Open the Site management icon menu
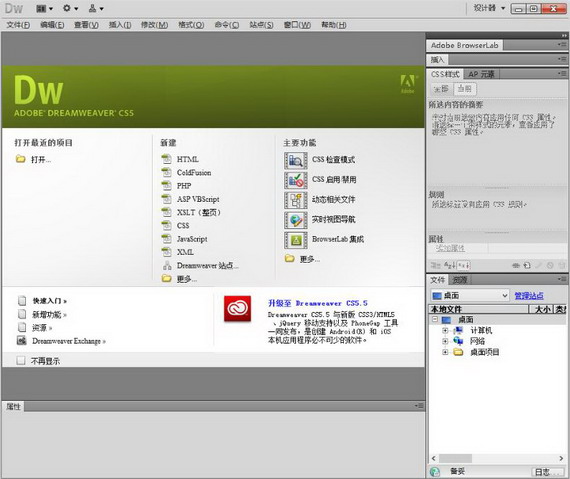The width and height of the screenshot is (570, 479). (96, 8)
